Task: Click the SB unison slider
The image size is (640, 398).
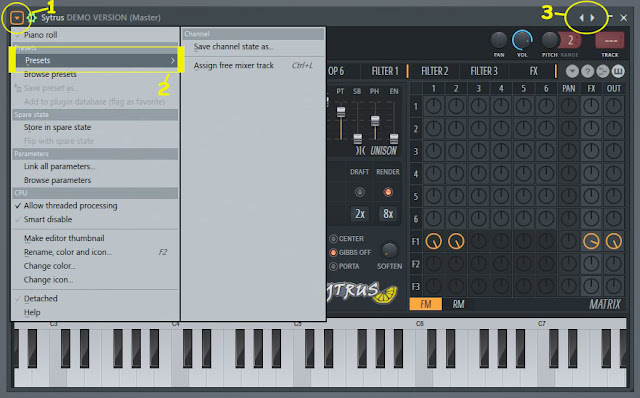Action: click(358, 139)
